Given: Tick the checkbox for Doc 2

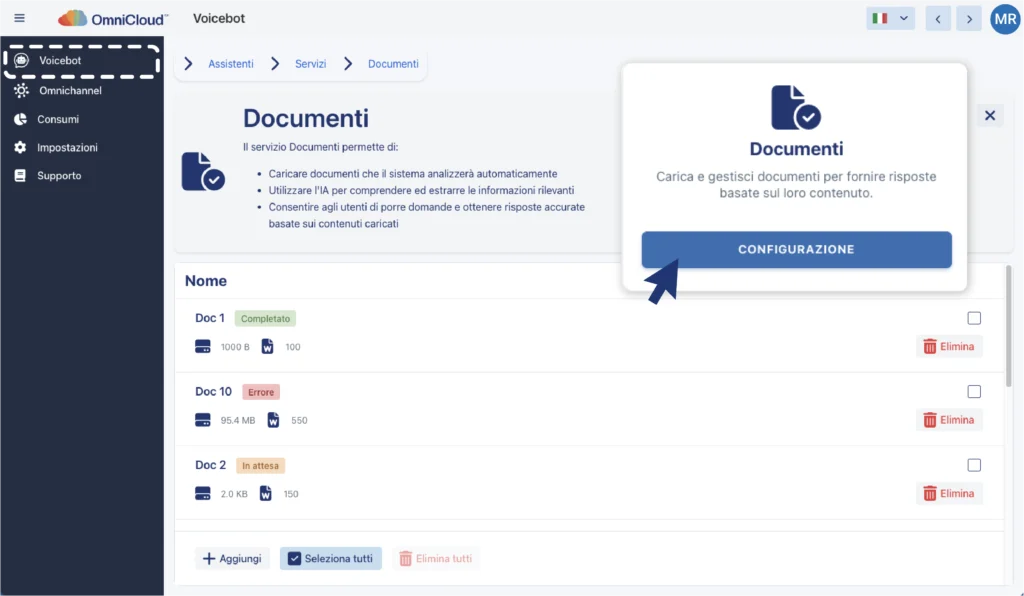Looking at the screenshot, I should (x=974, y=465).
